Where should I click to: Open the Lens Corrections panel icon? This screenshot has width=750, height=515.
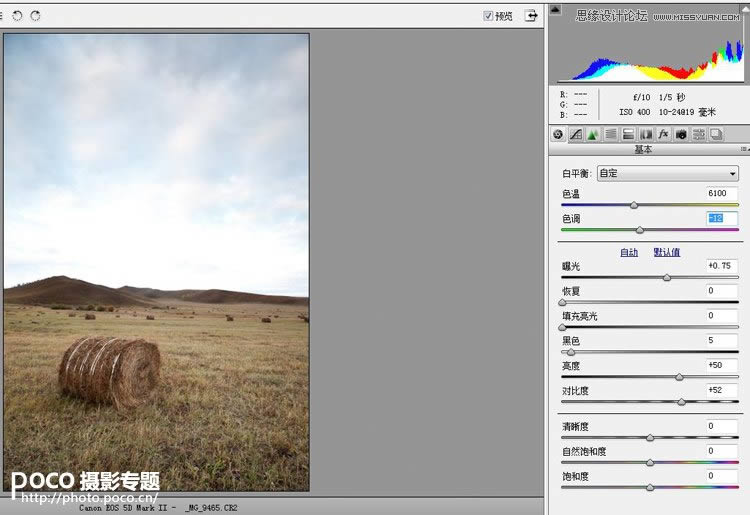click(x=645, y=134)
